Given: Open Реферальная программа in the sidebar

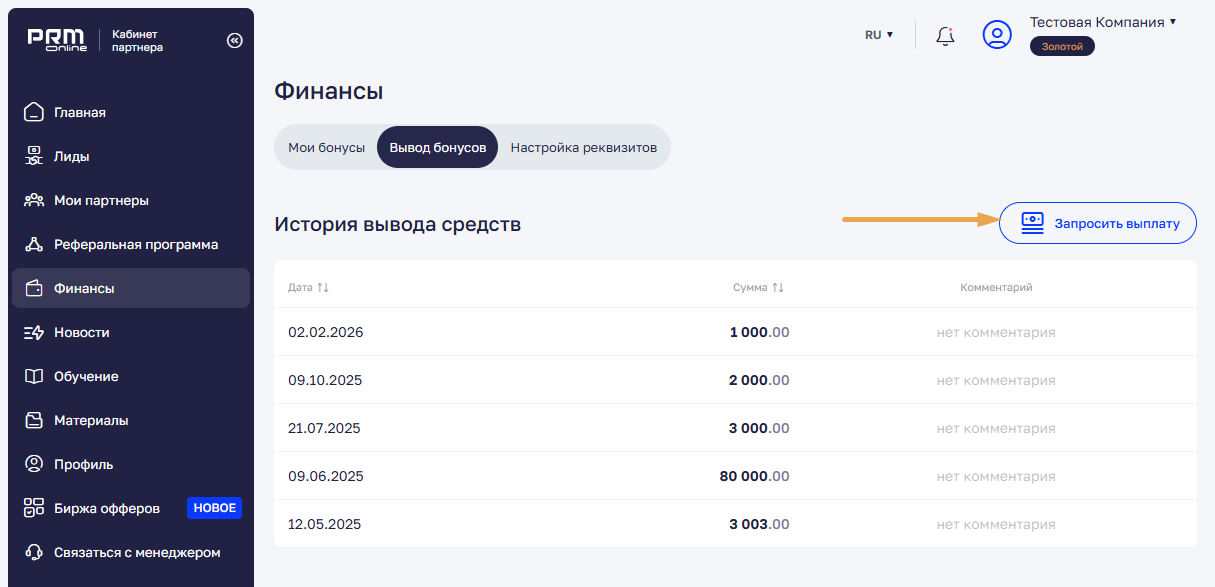Looking at the screenshot, I should pyautogui.click(x=135, y=244).
